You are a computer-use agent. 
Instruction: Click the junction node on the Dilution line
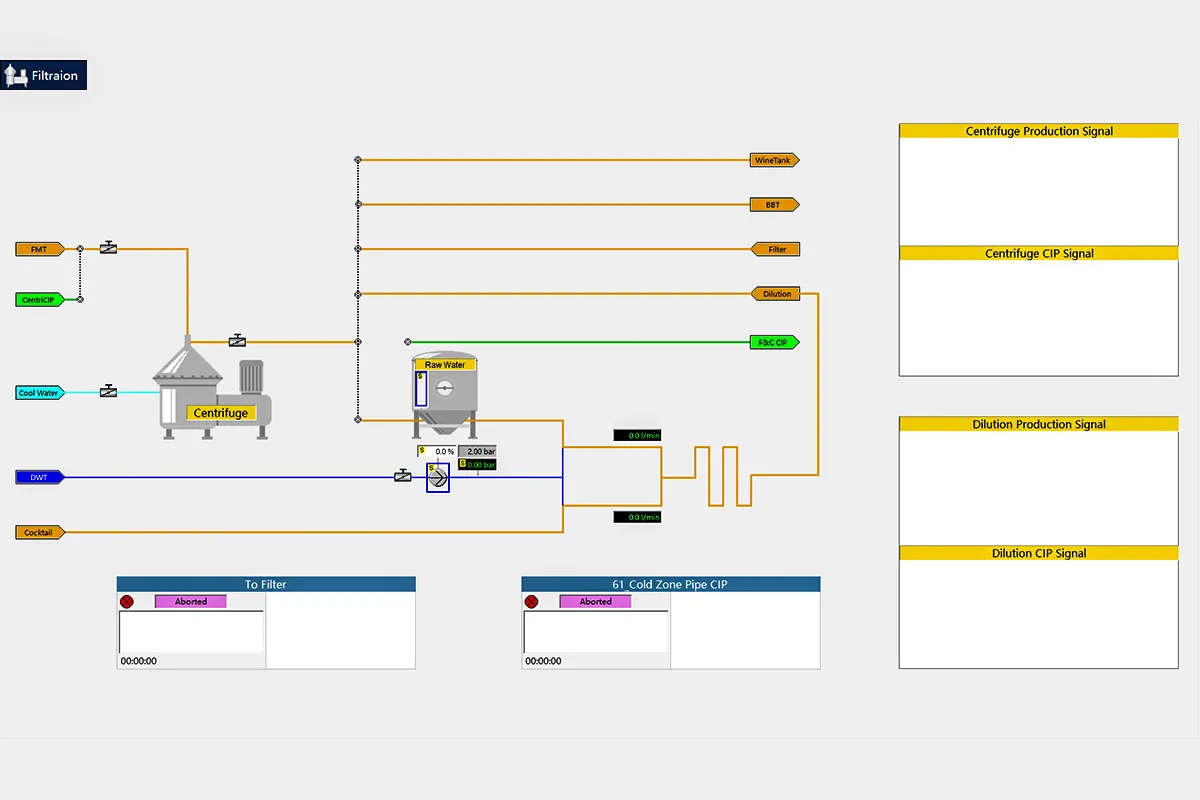(x=358, y=294)
